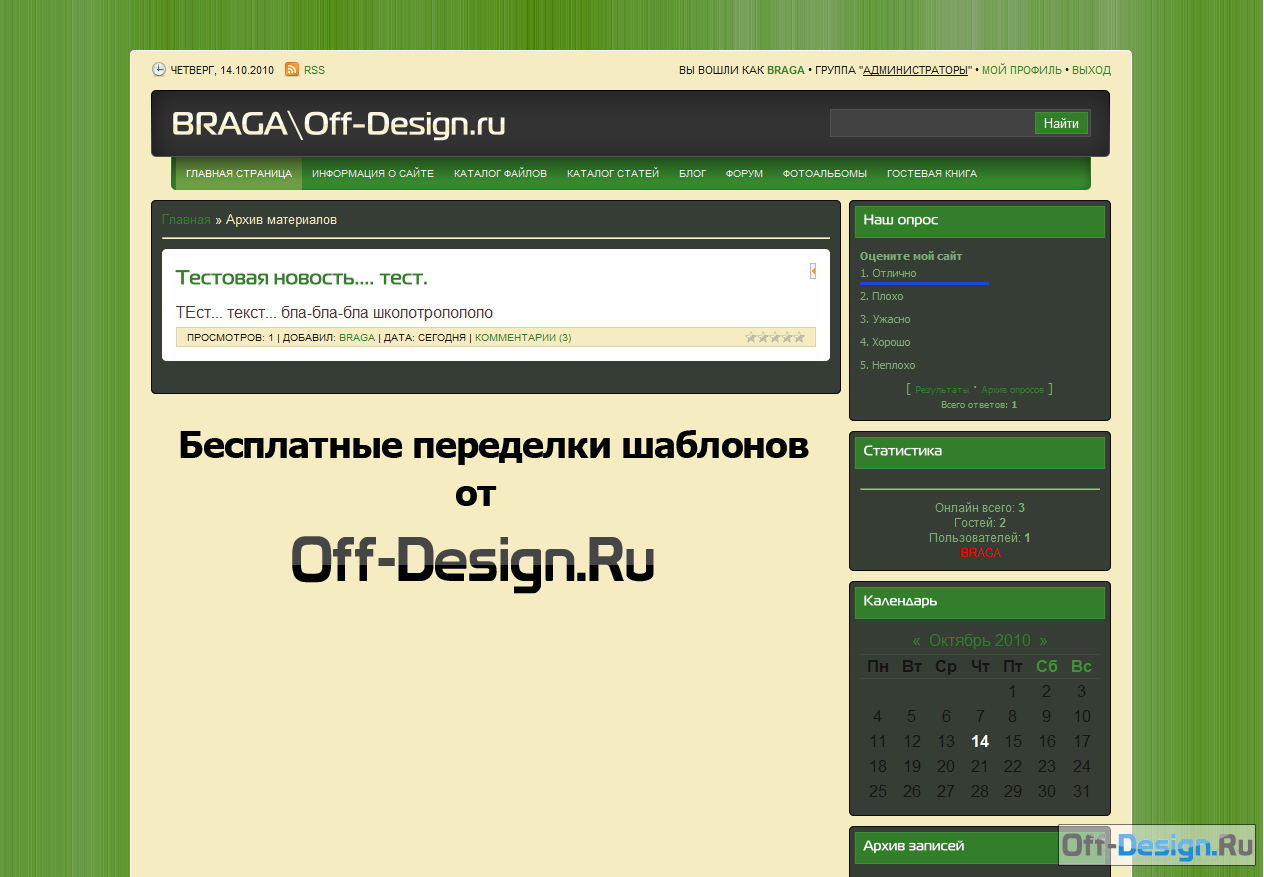The height and width of the screenshot is (877, 1264).
Task: Open the Каталог файлов menu item
Action: pyautogui.click(x=500, y=174)
